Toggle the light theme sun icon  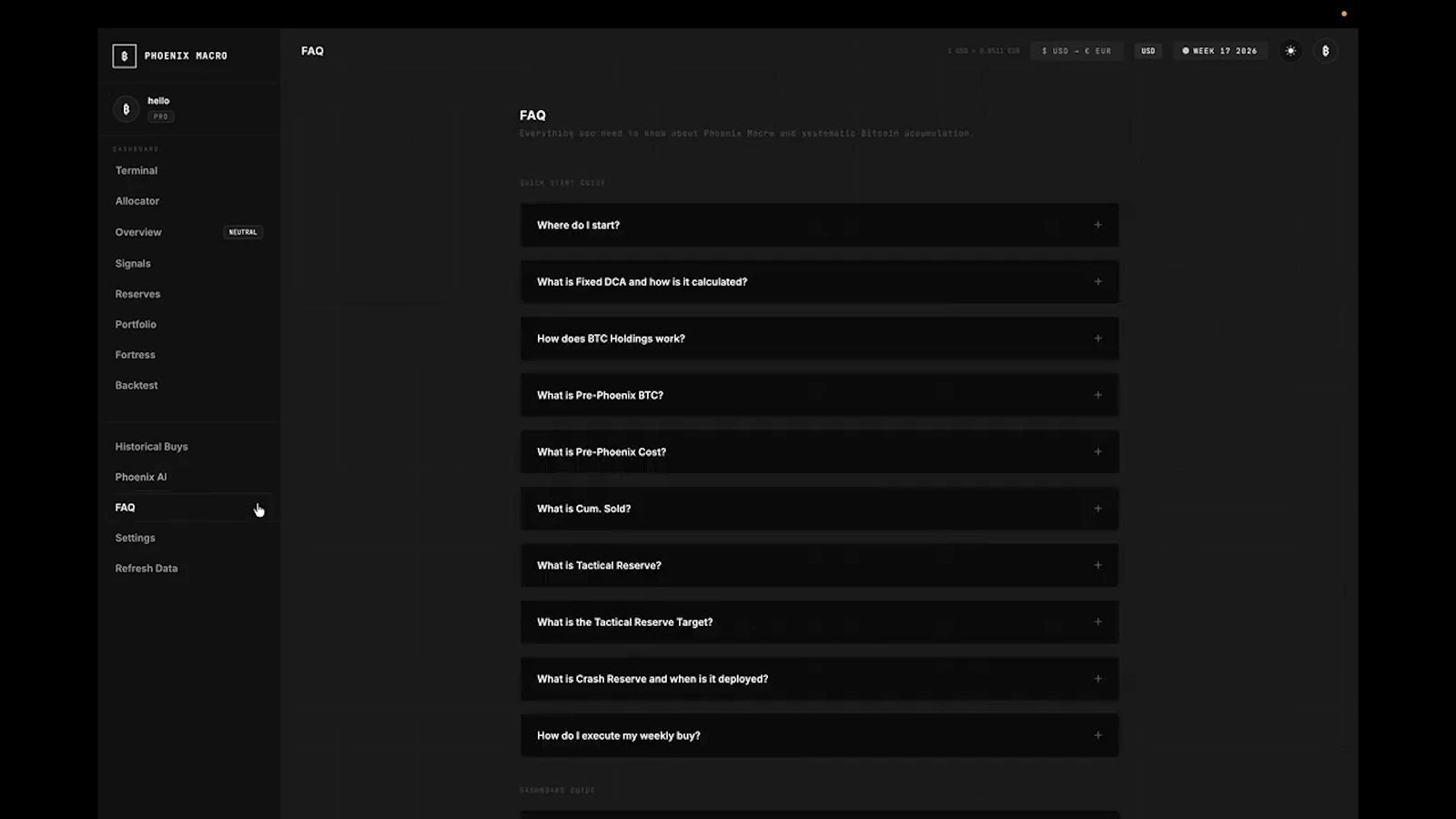[x=1290, y=51]
